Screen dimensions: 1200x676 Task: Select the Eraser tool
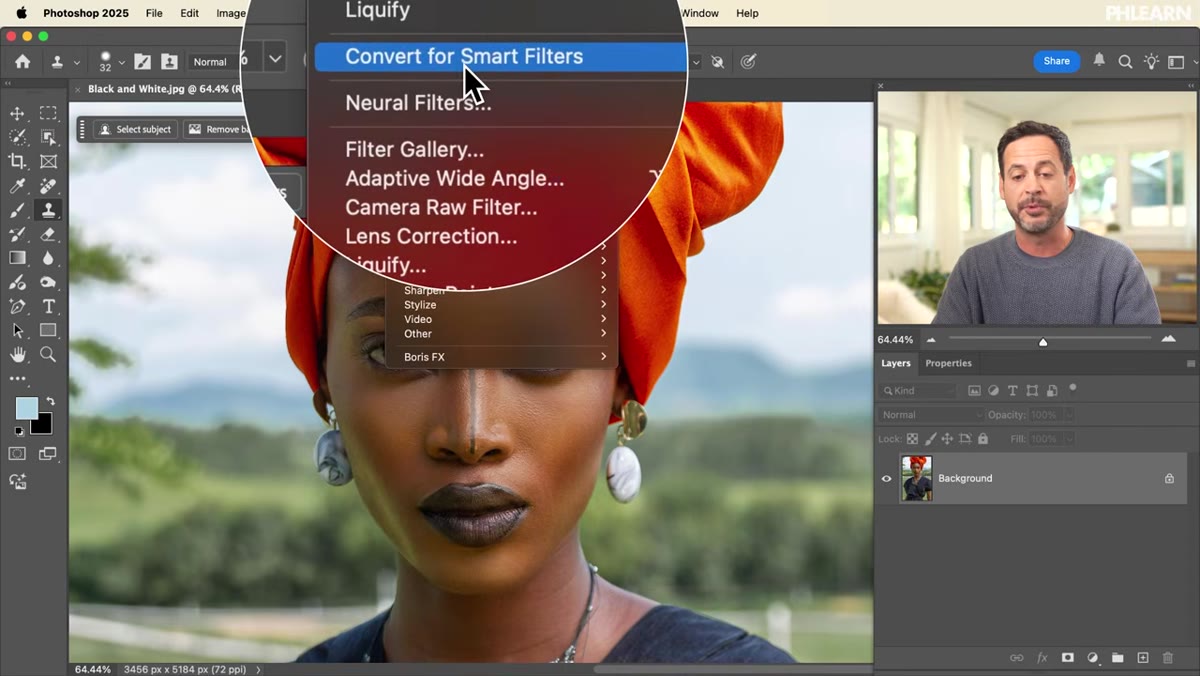coord(48,234)
